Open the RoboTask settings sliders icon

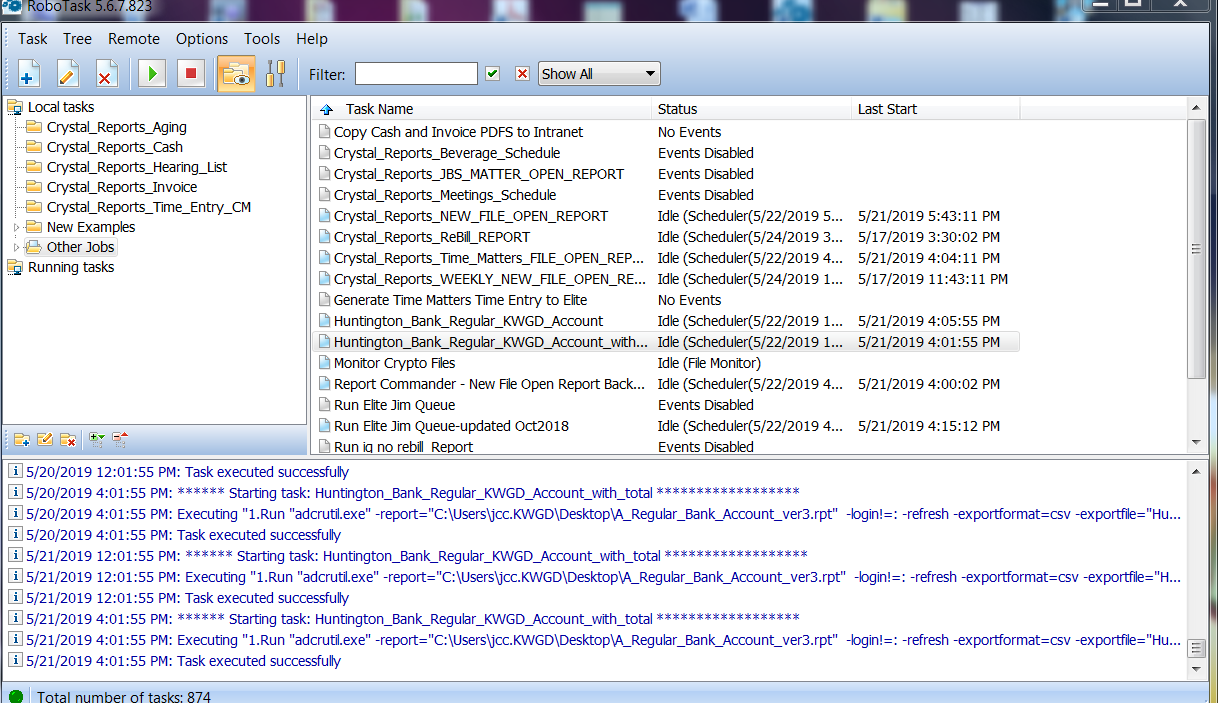275,74
